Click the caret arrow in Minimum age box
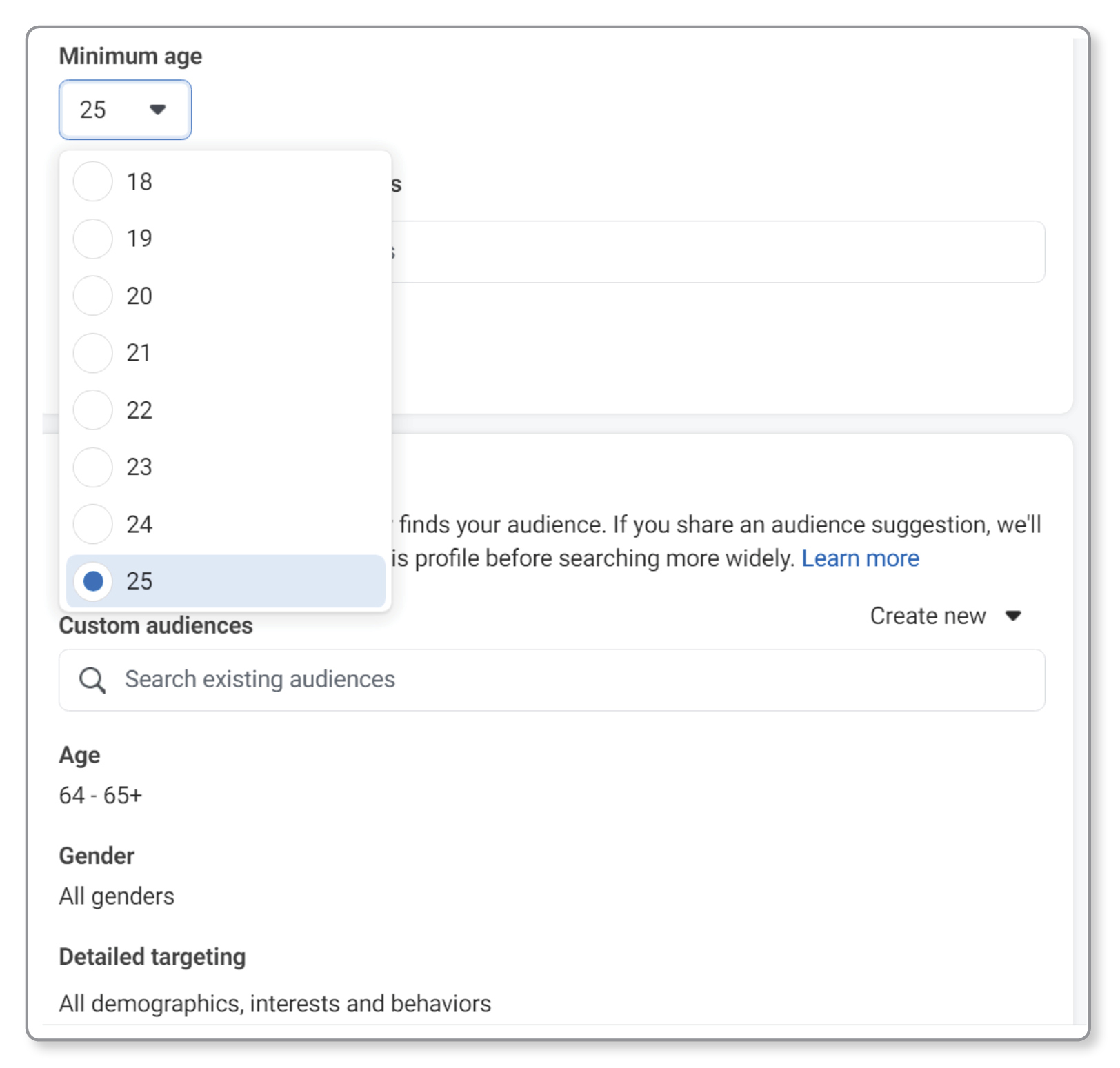The image size is (1120, 1068). (x=158, y=110)
